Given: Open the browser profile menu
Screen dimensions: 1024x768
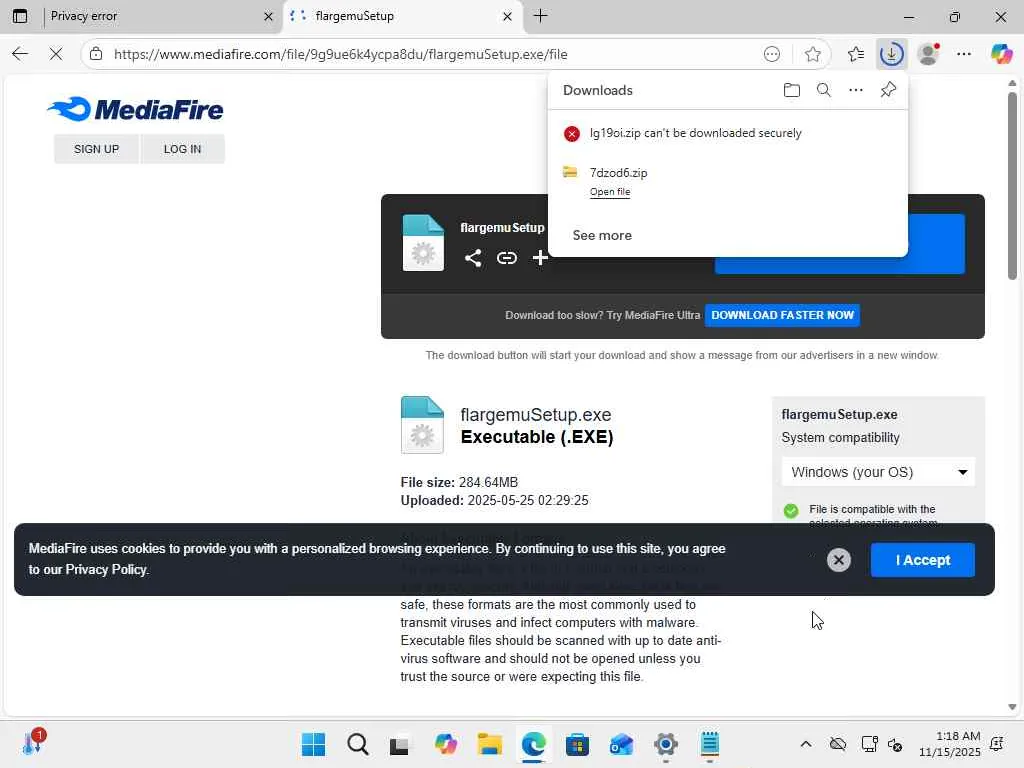Looking at the screenshot, I should point(928,54).
